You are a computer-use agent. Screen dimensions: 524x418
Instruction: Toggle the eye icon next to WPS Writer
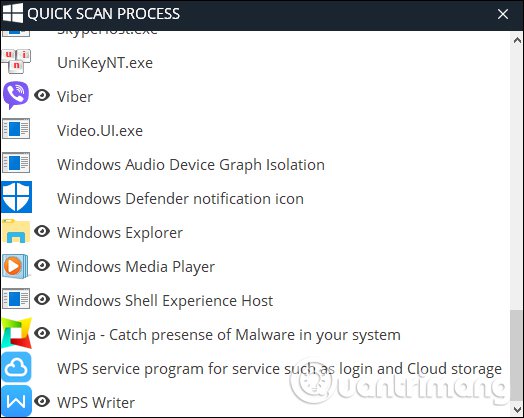pyautogui.click(x=42, y=401)
